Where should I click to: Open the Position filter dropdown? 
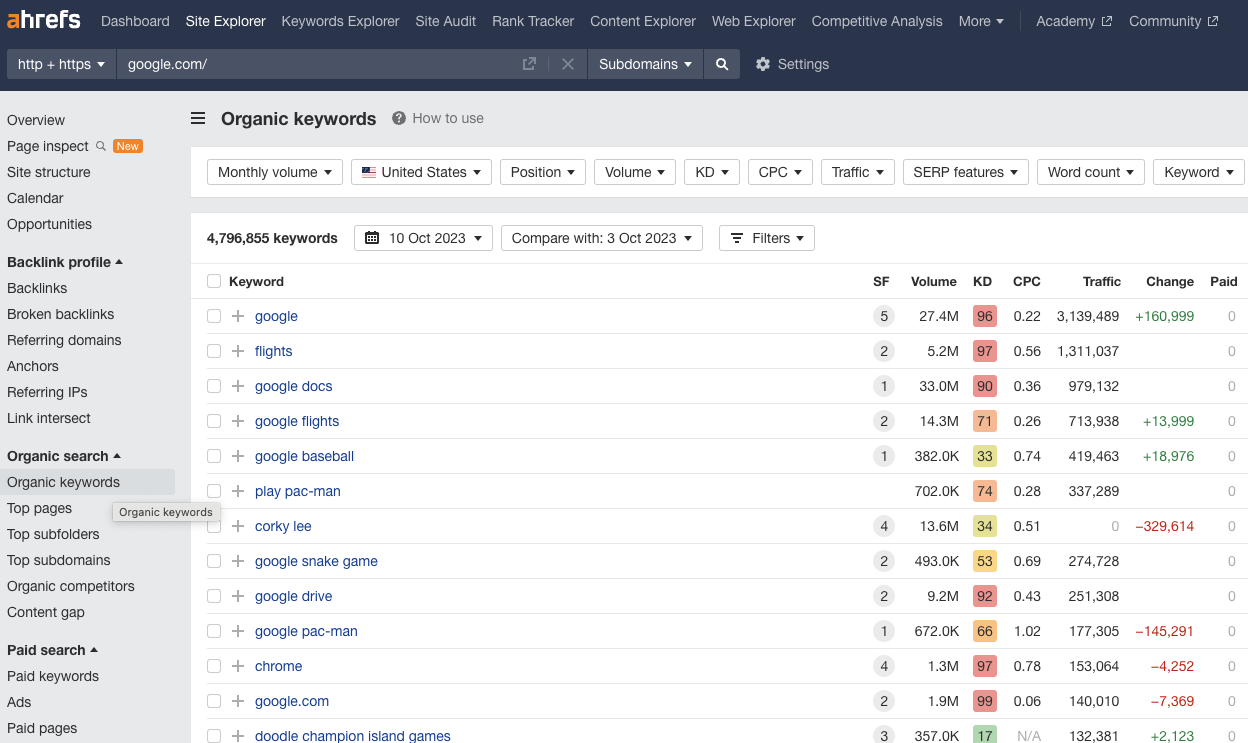tap(543, 172)
